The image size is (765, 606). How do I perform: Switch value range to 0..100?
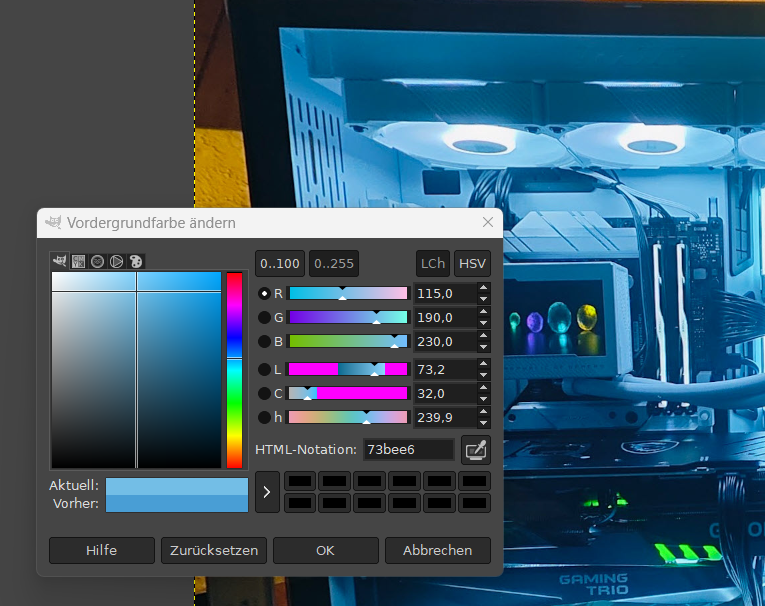(280, 264)
